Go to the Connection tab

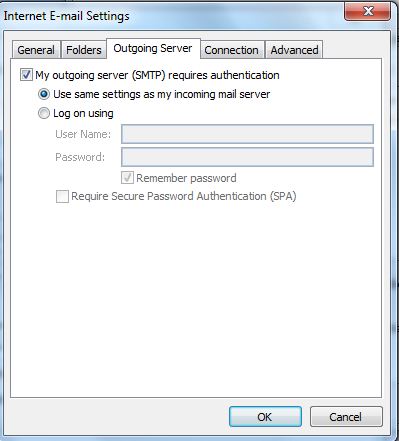[x=232, y=50]
